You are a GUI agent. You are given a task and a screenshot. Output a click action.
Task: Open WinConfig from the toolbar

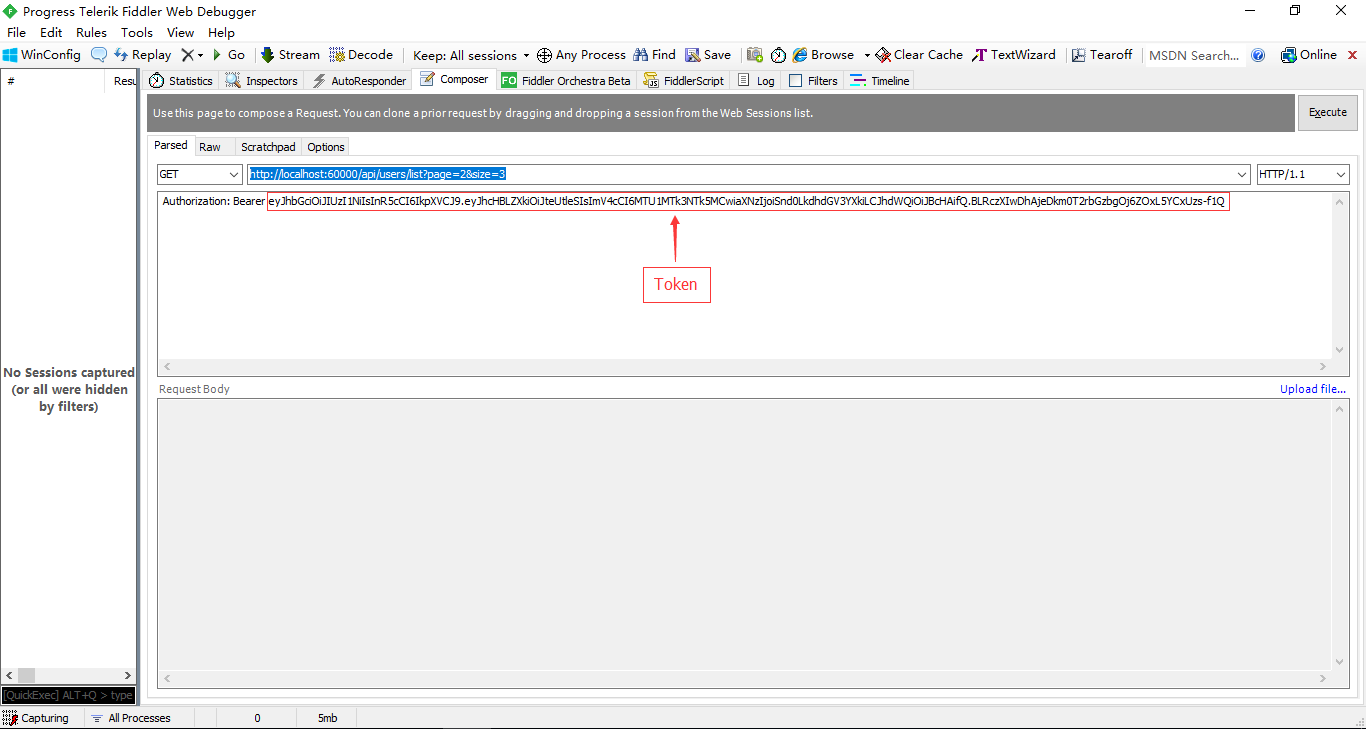point(42,55)
